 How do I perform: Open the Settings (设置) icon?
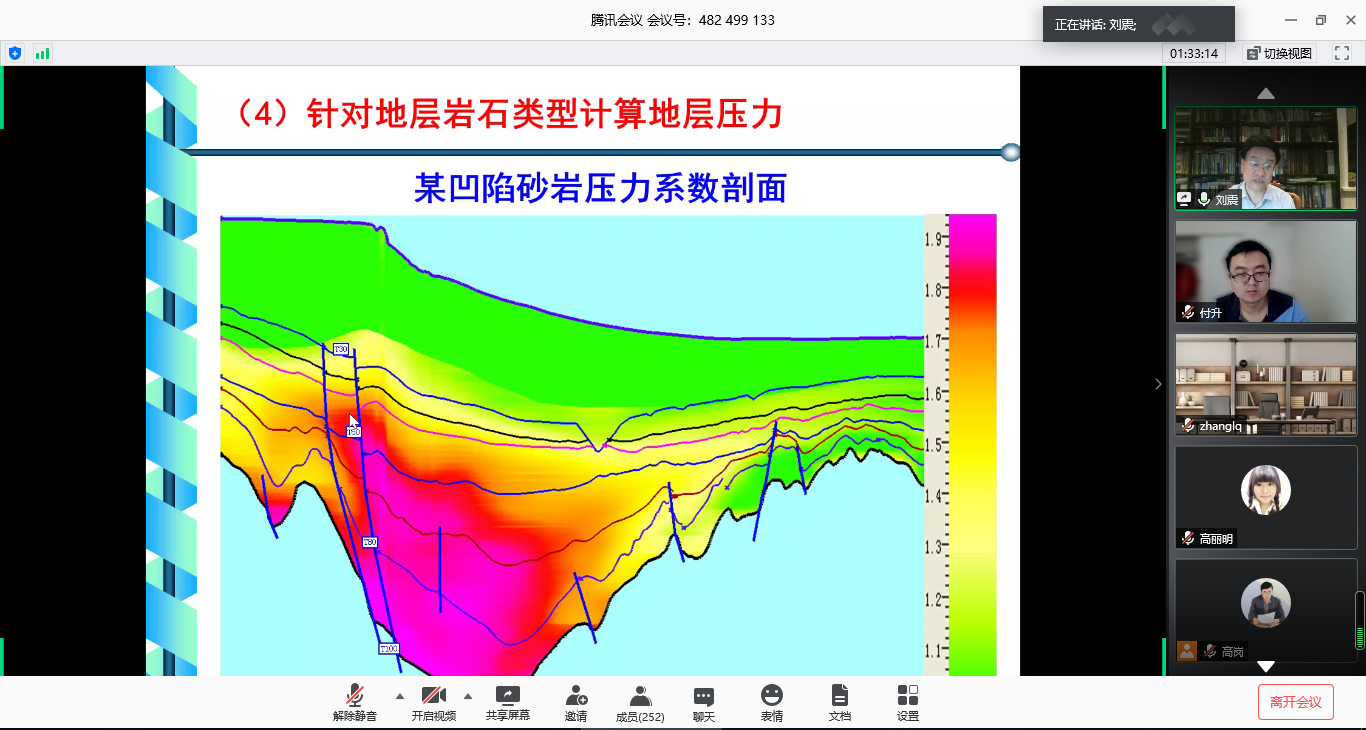pos(907,702)
